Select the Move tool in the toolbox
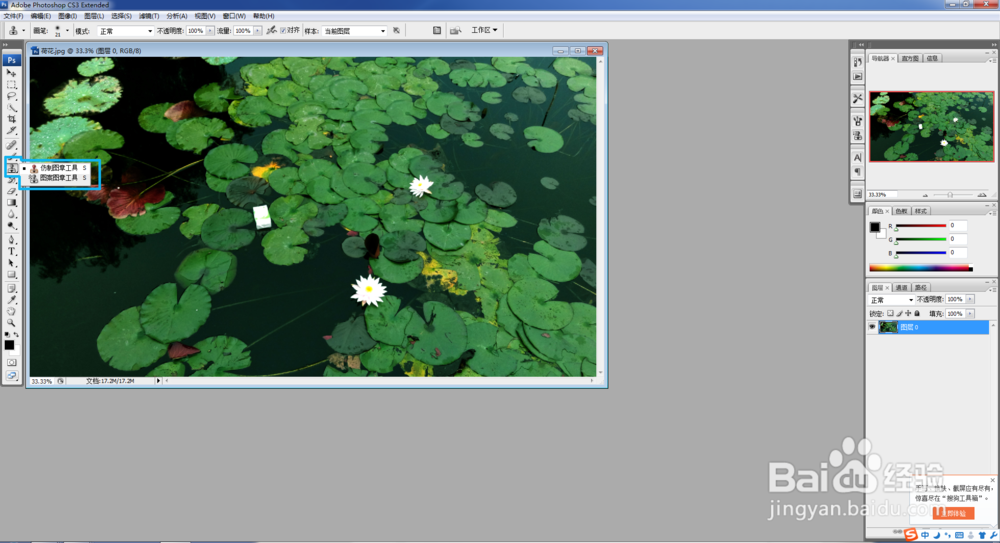 coord(11,73)
